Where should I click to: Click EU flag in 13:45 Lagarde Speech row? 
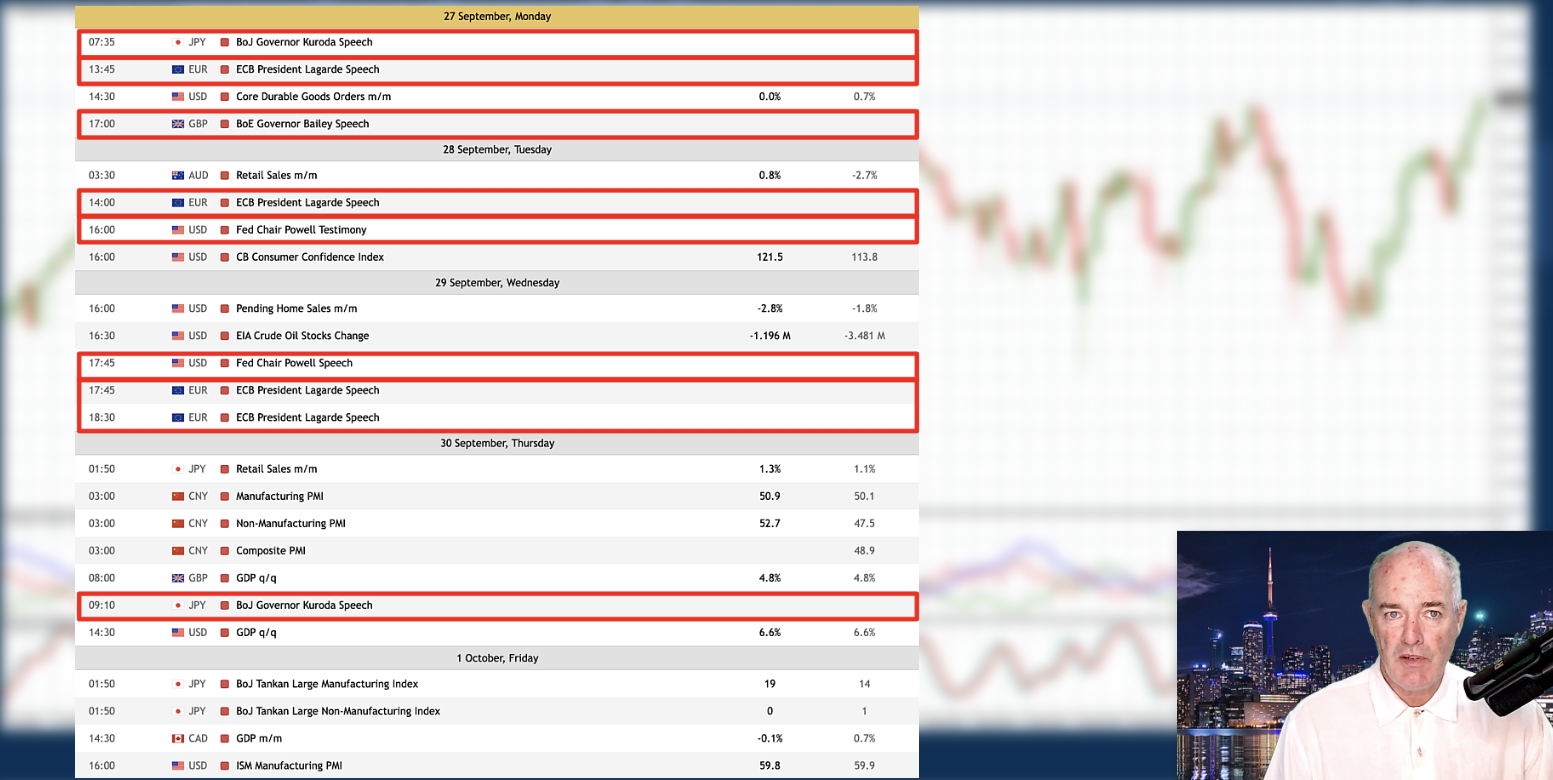point(178,70)
